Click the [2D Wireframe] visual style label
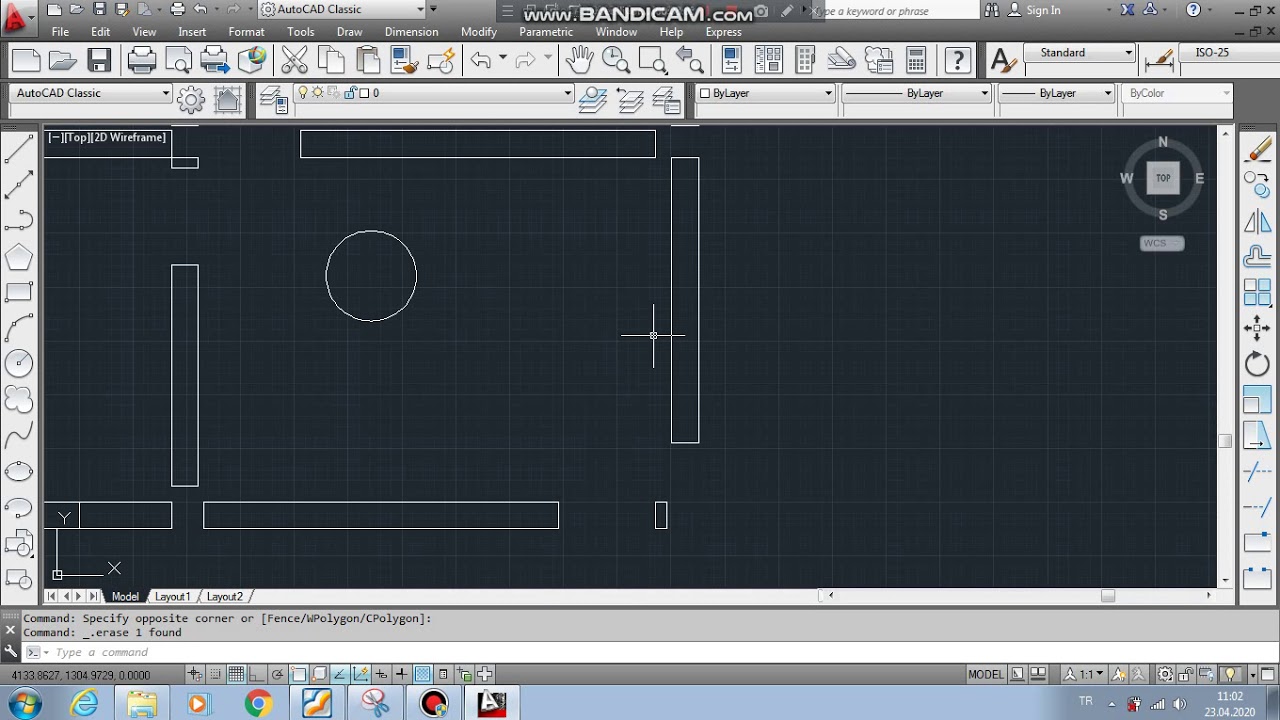The image size is (1280, 720). pyautogui.click(x=129, y=137)
